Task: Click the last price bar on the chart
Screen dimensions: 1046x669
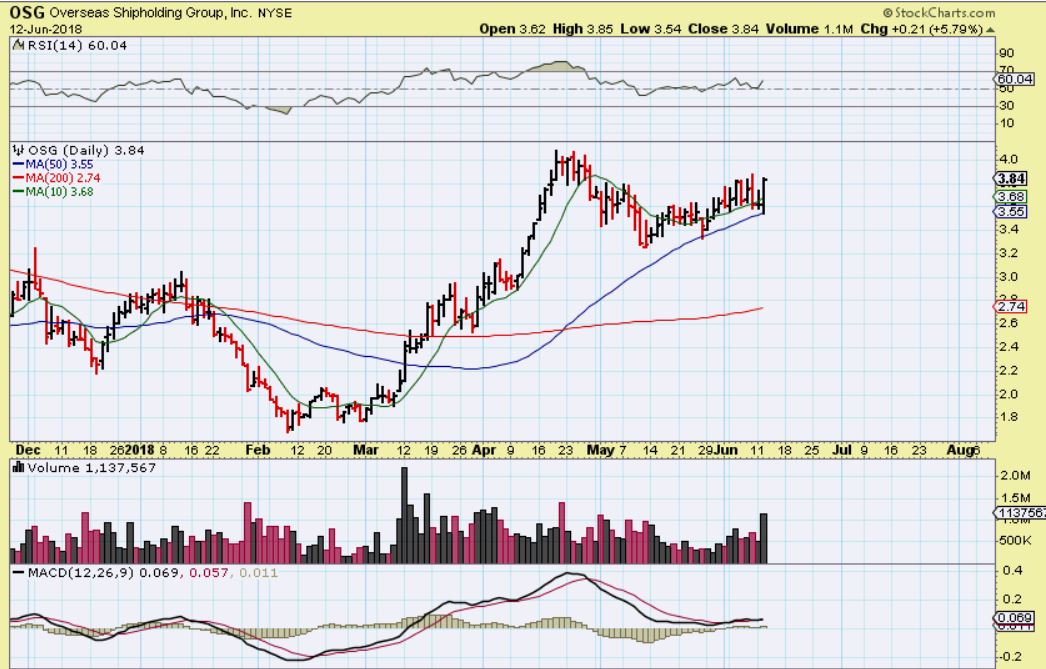Action: [x=764, y=196]
